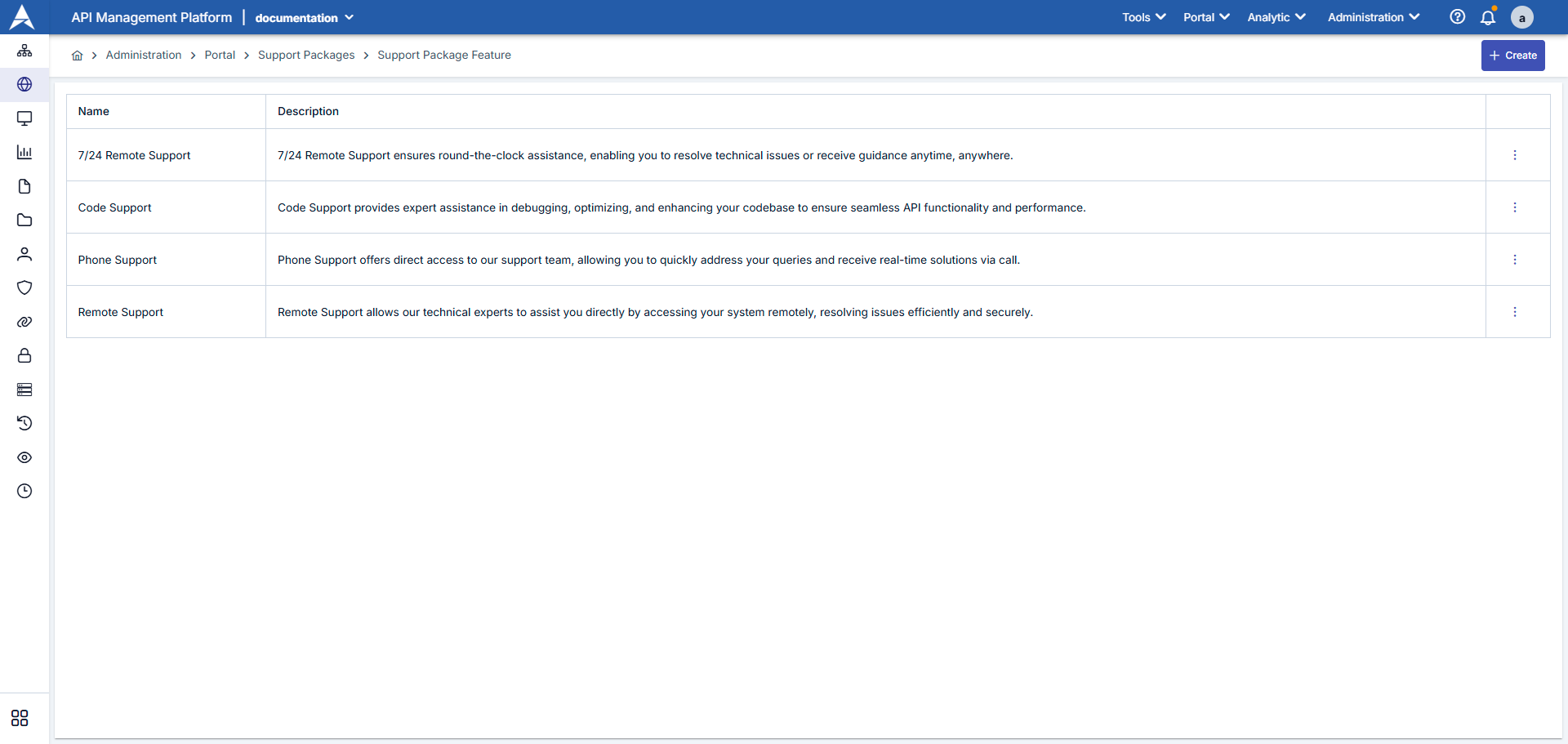
Task: Open the monitor icon in the sidebar
Action: click(x=24, y=118)
